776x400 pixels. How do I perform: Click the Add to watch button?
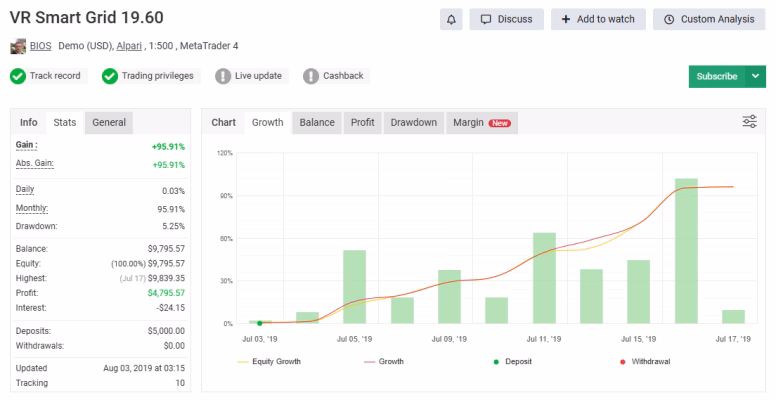point(598,19)
